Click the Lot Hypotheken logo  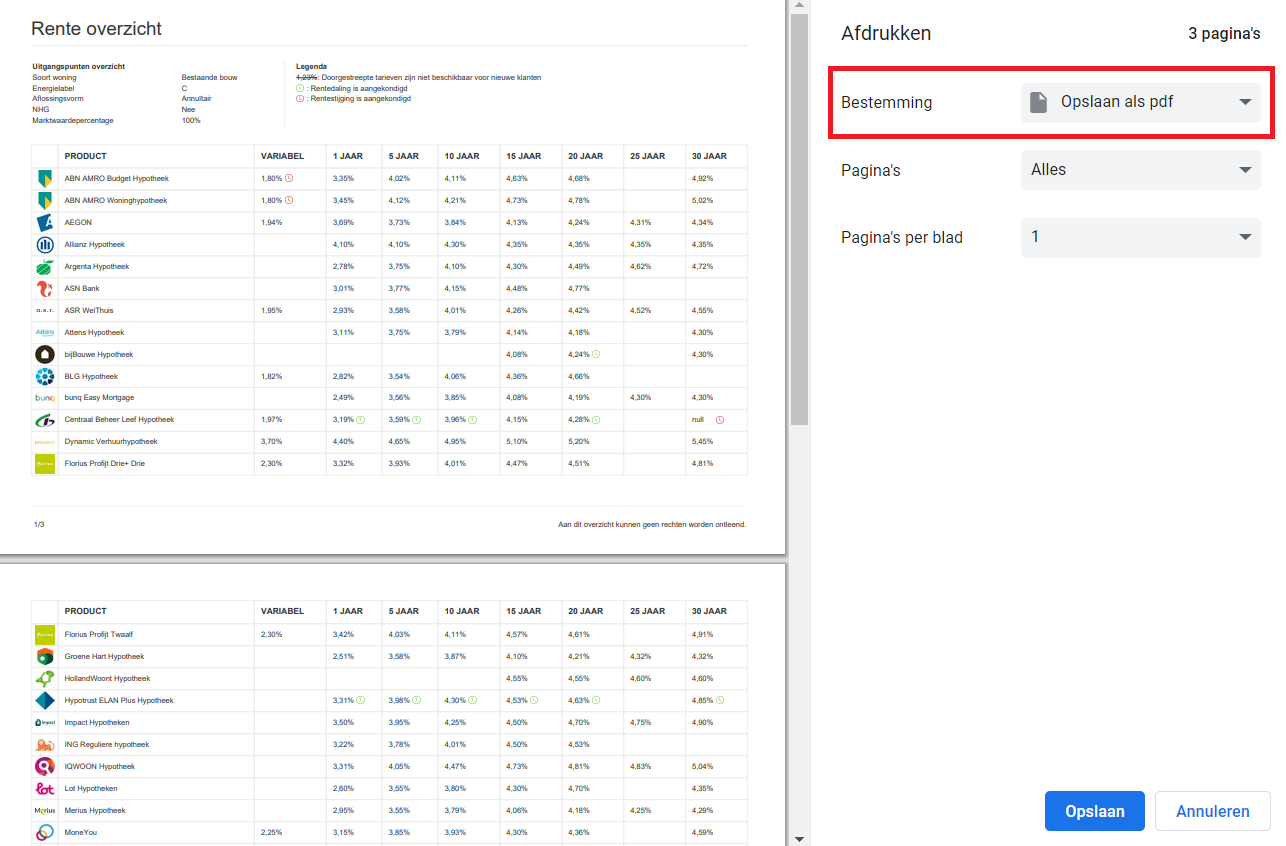[x=44, y=788]
